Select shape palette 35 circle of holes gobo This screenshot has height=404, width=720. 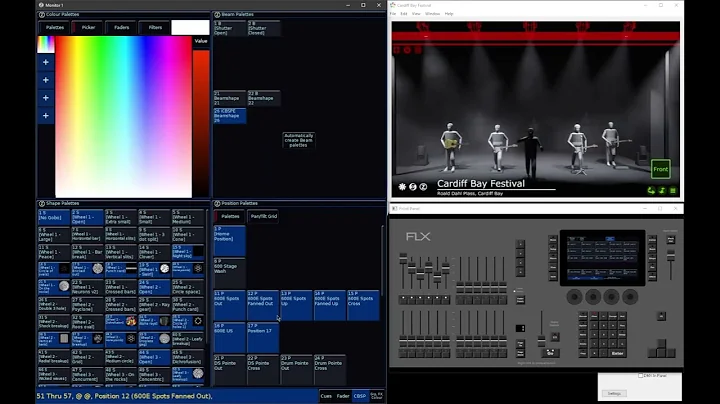[188, 322]
